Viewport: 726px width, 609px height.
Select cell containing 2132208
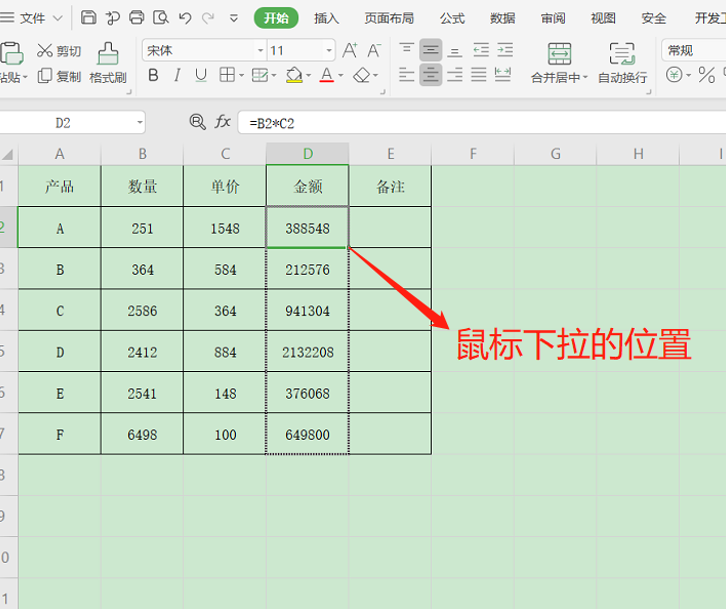307,352
